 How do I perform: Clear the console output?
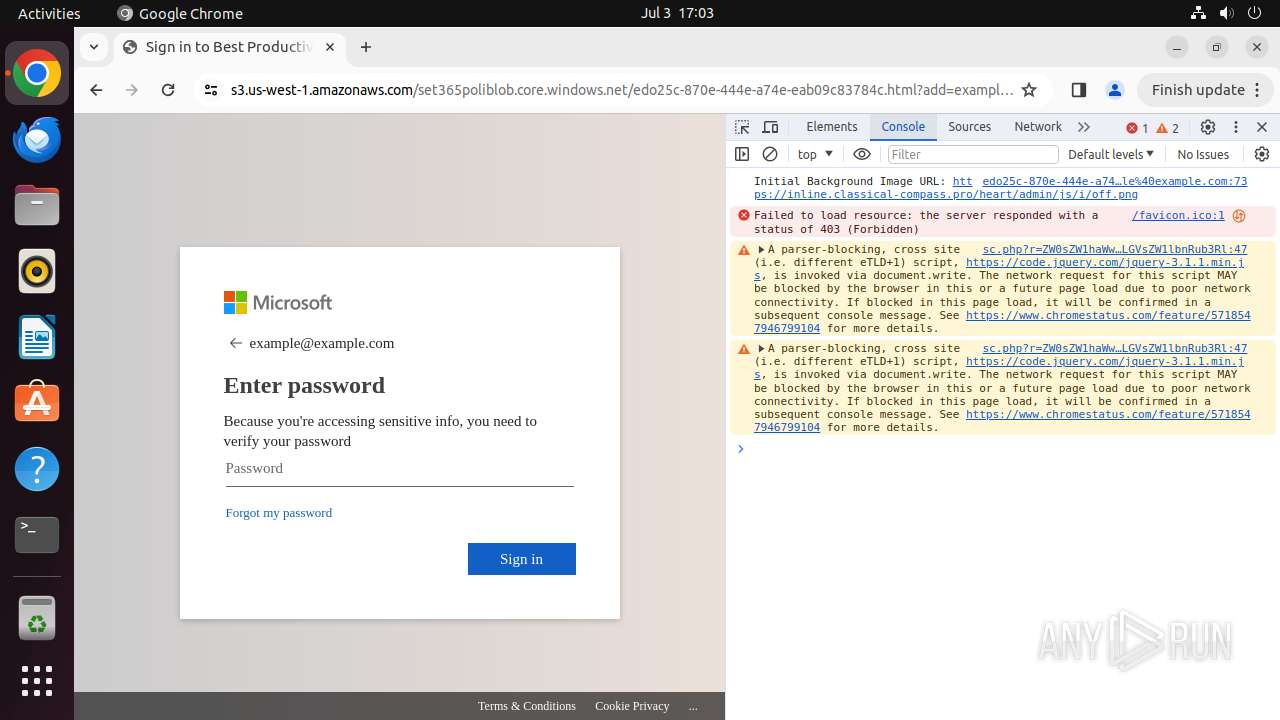[x=770, y=154]
